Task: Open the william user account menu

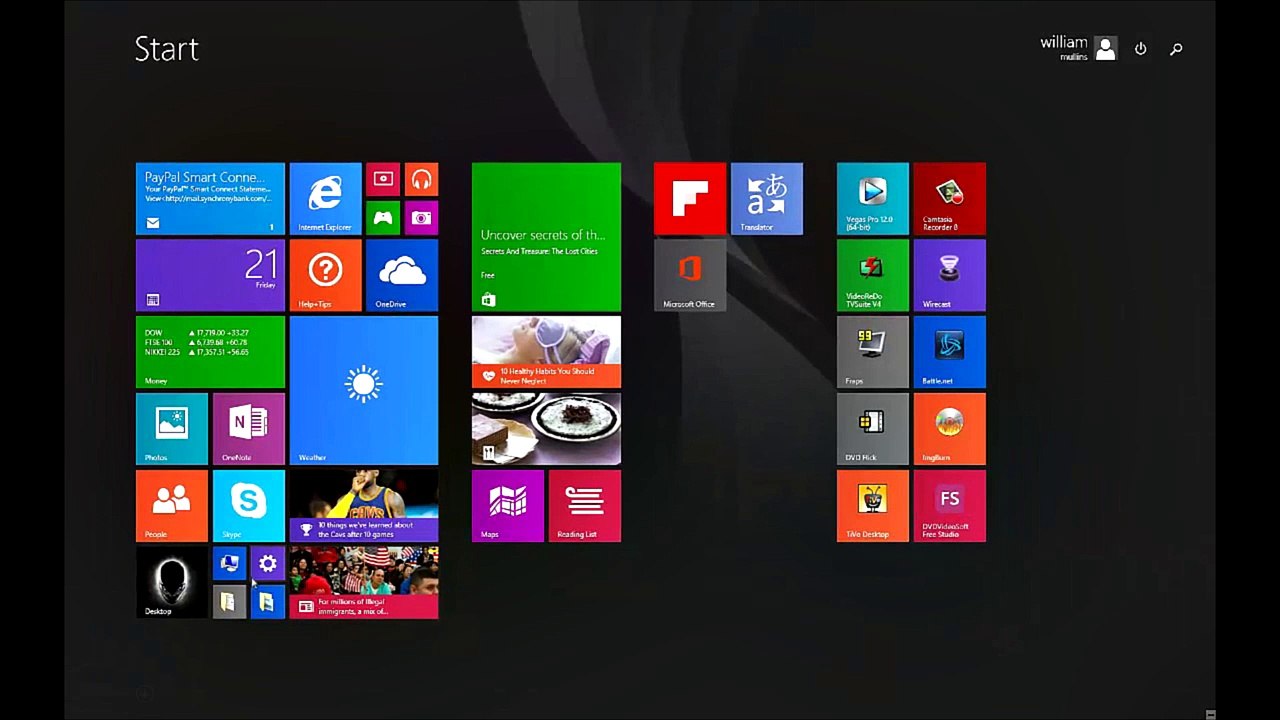Action: [1078, 48]
